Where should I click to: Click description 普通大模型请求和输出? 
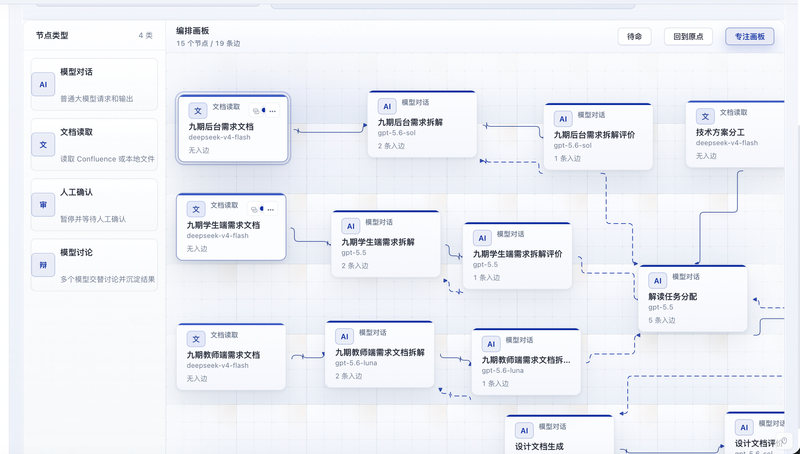[x=96, y=99]
